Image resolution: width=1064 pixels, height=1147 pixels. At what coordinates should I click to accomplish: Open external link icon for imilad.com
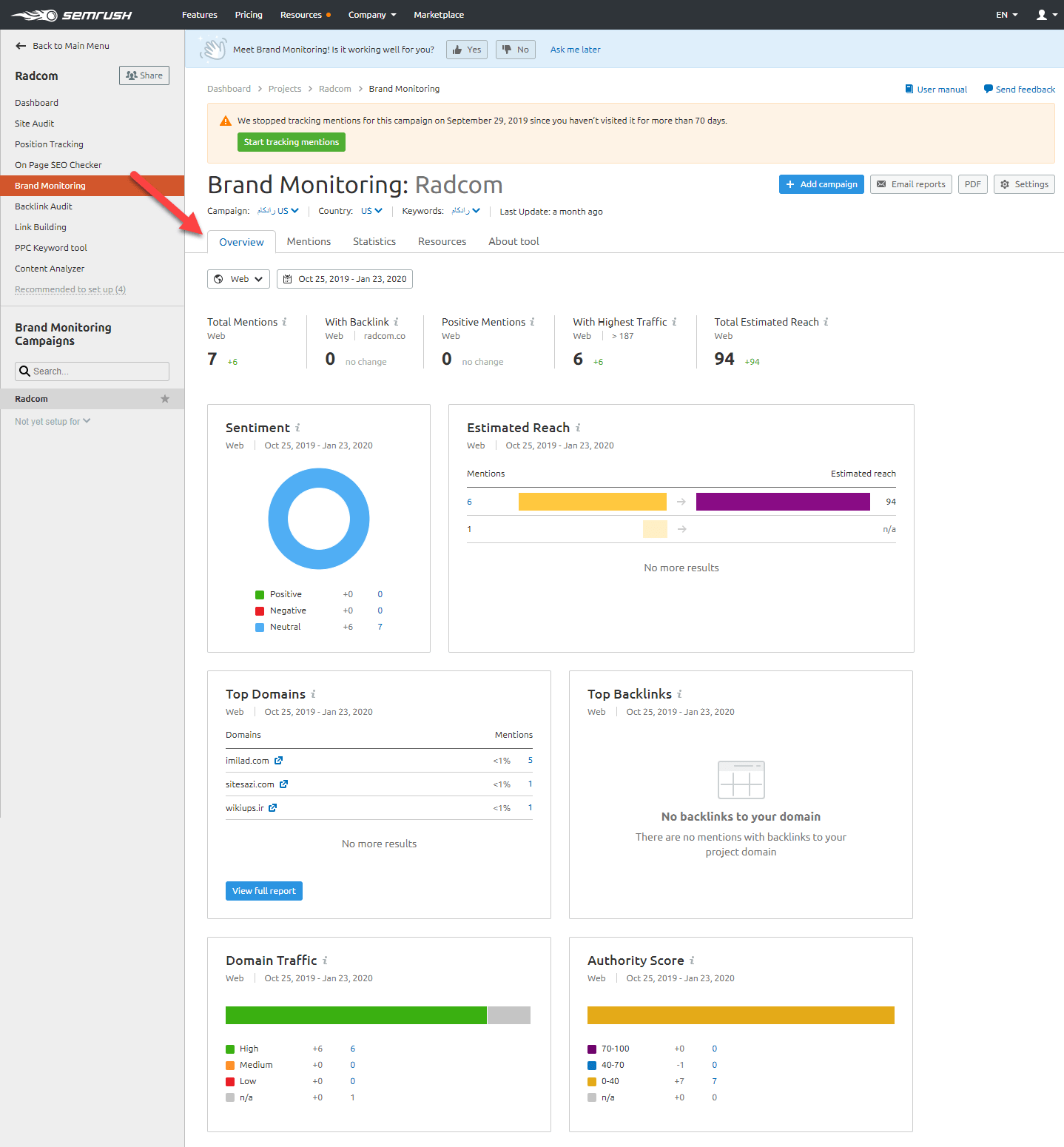click(x=279, y=761)
